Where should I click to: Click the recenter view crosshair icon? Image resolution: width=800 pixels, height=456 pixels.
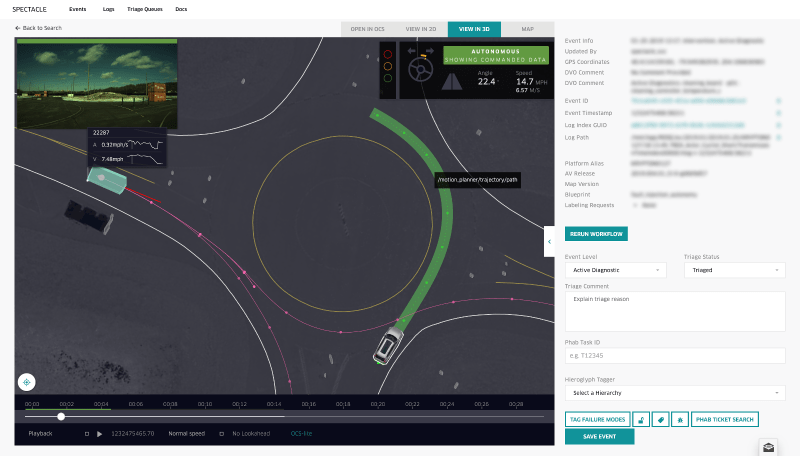pos(26,381)
